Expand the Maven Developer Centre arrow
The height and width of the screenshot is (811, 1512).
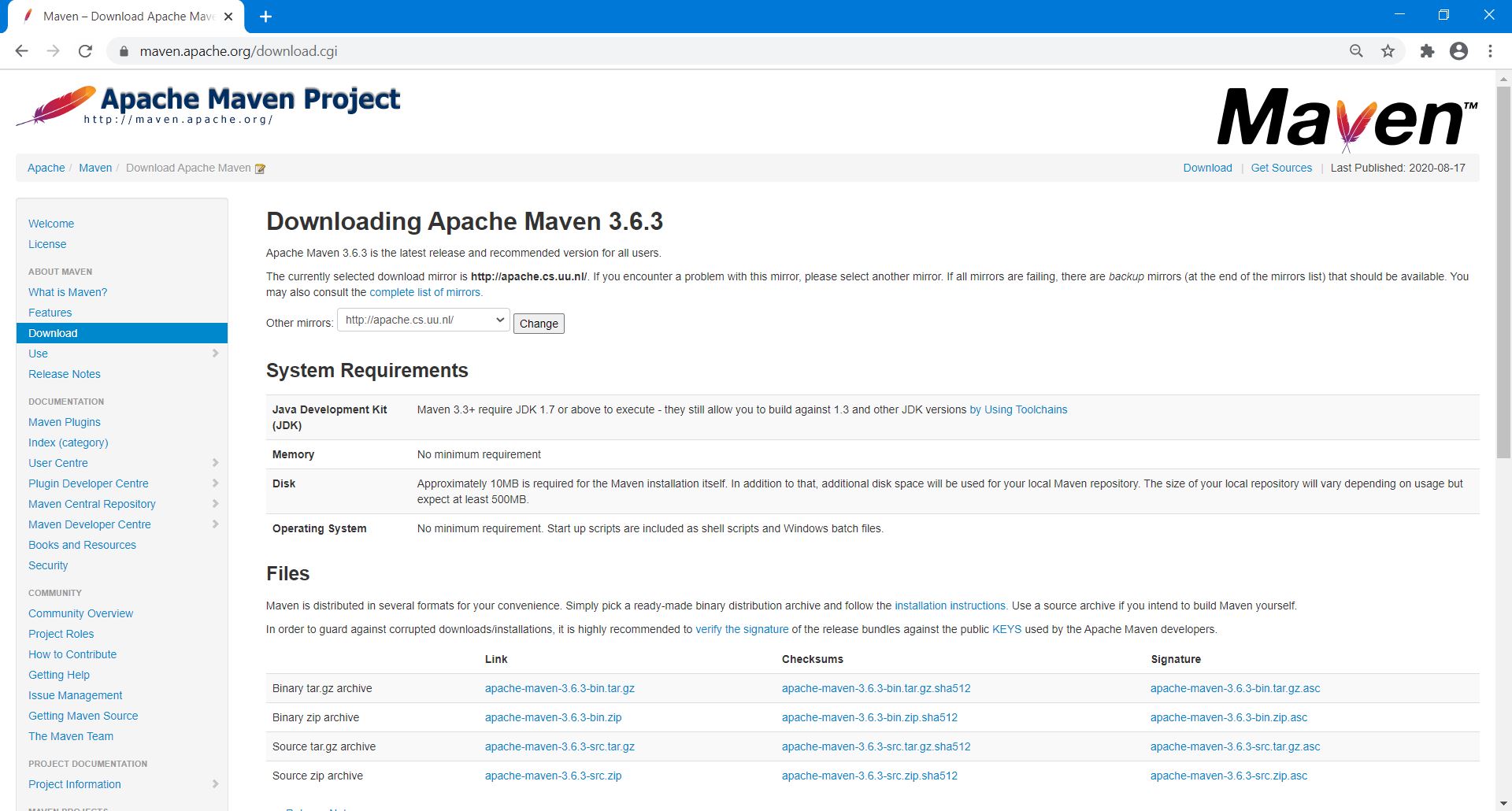point(215,524)
